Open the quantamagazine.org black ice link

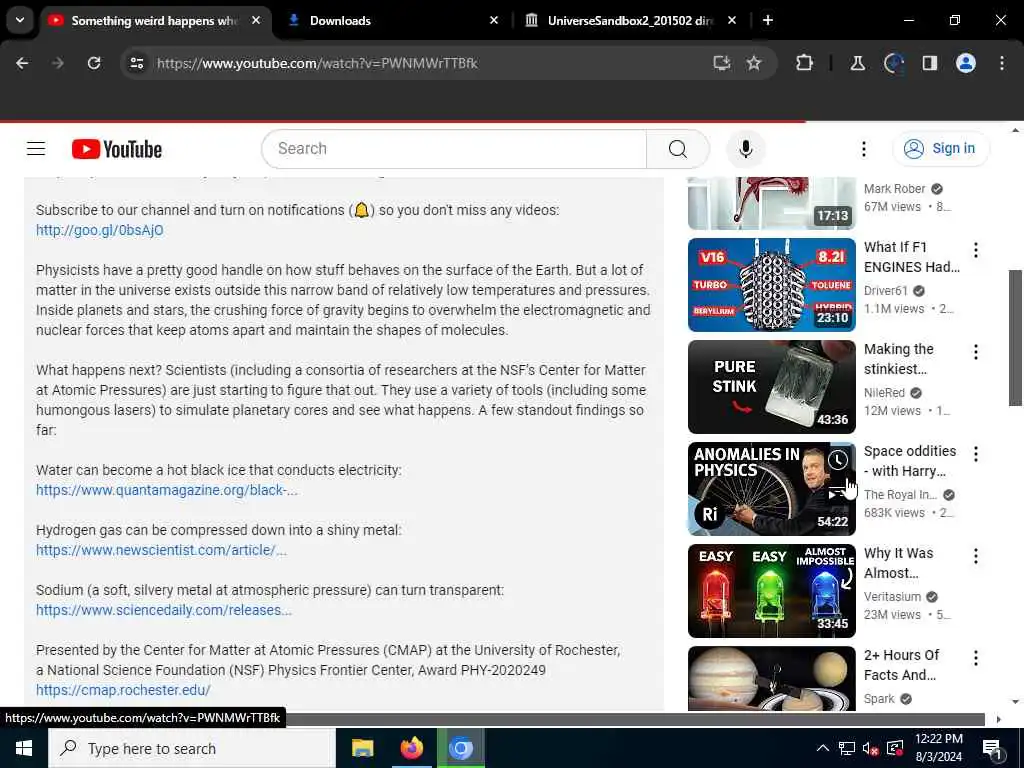coord(167,490)
